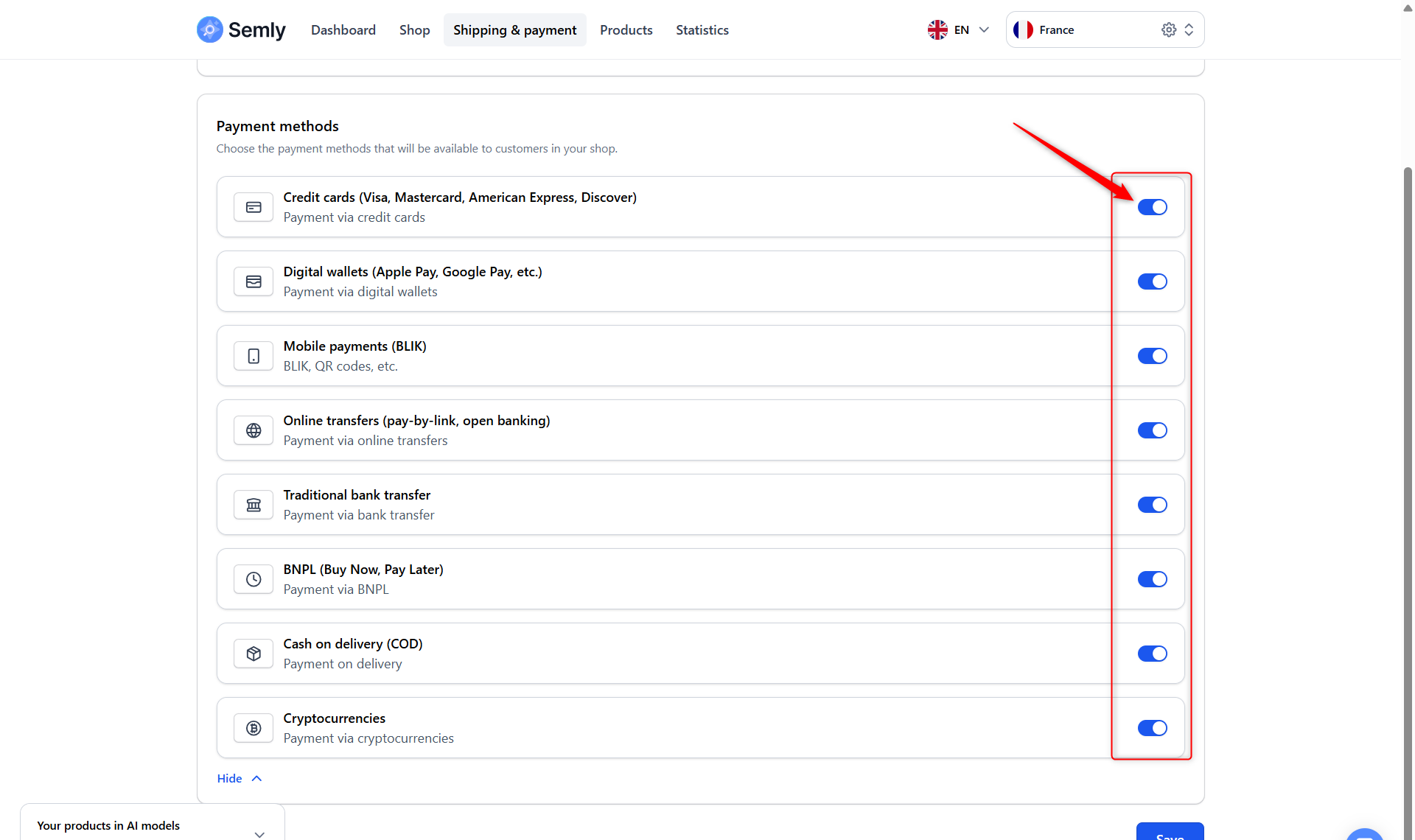The width and height of the screenshot is (1415, 840).
Task: Click the Save button
Action: pos(1170,833)
